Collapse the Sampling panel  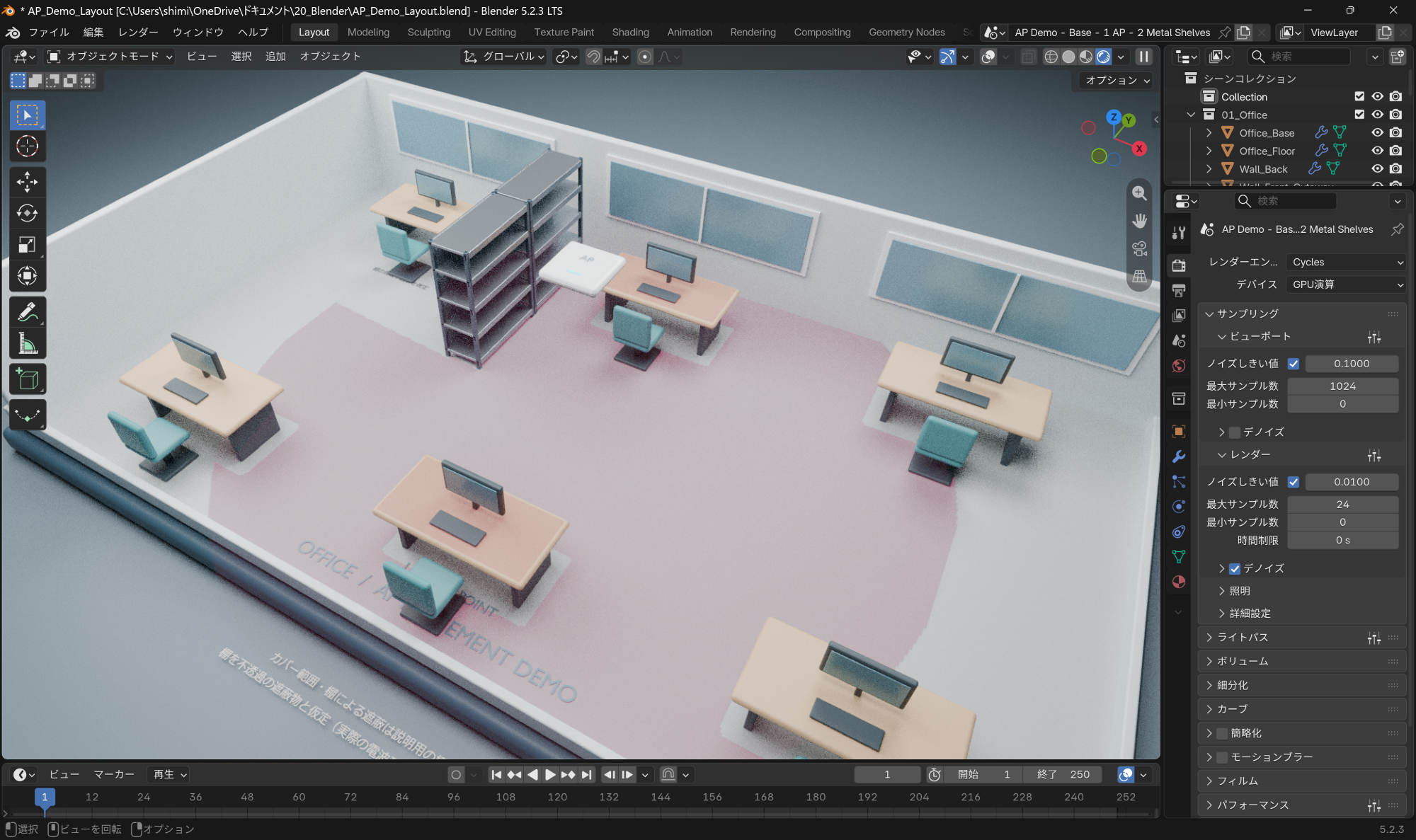click(x=1247, y=313)
